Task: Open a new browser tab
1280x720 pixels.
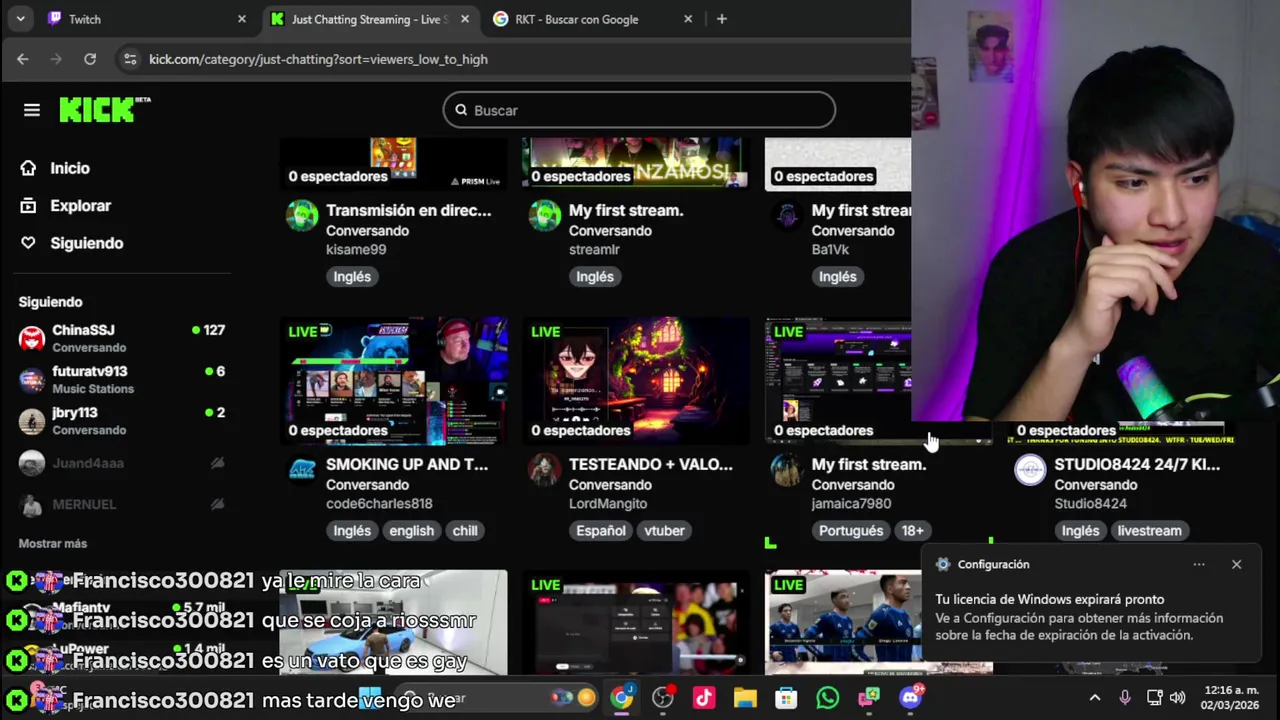Action: [722, 19]
